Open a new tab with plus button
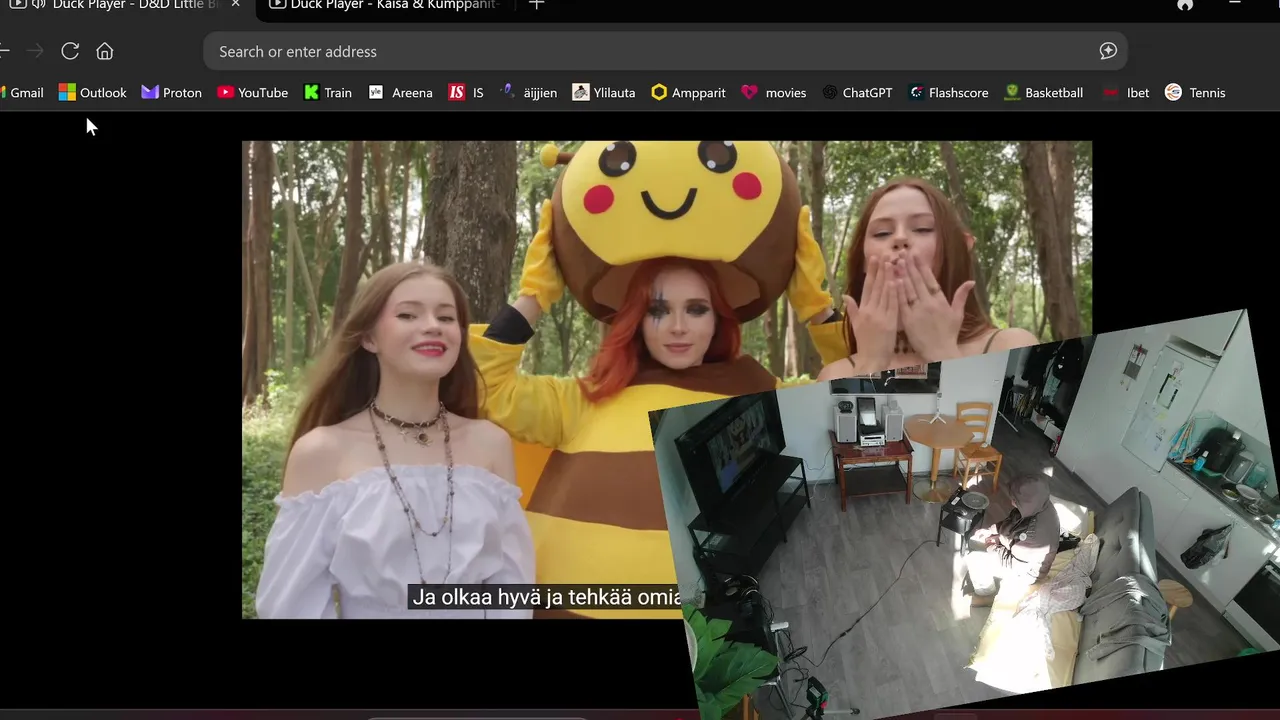The width and height of the screenshot is (1280, 720). [x=536, y=5]
